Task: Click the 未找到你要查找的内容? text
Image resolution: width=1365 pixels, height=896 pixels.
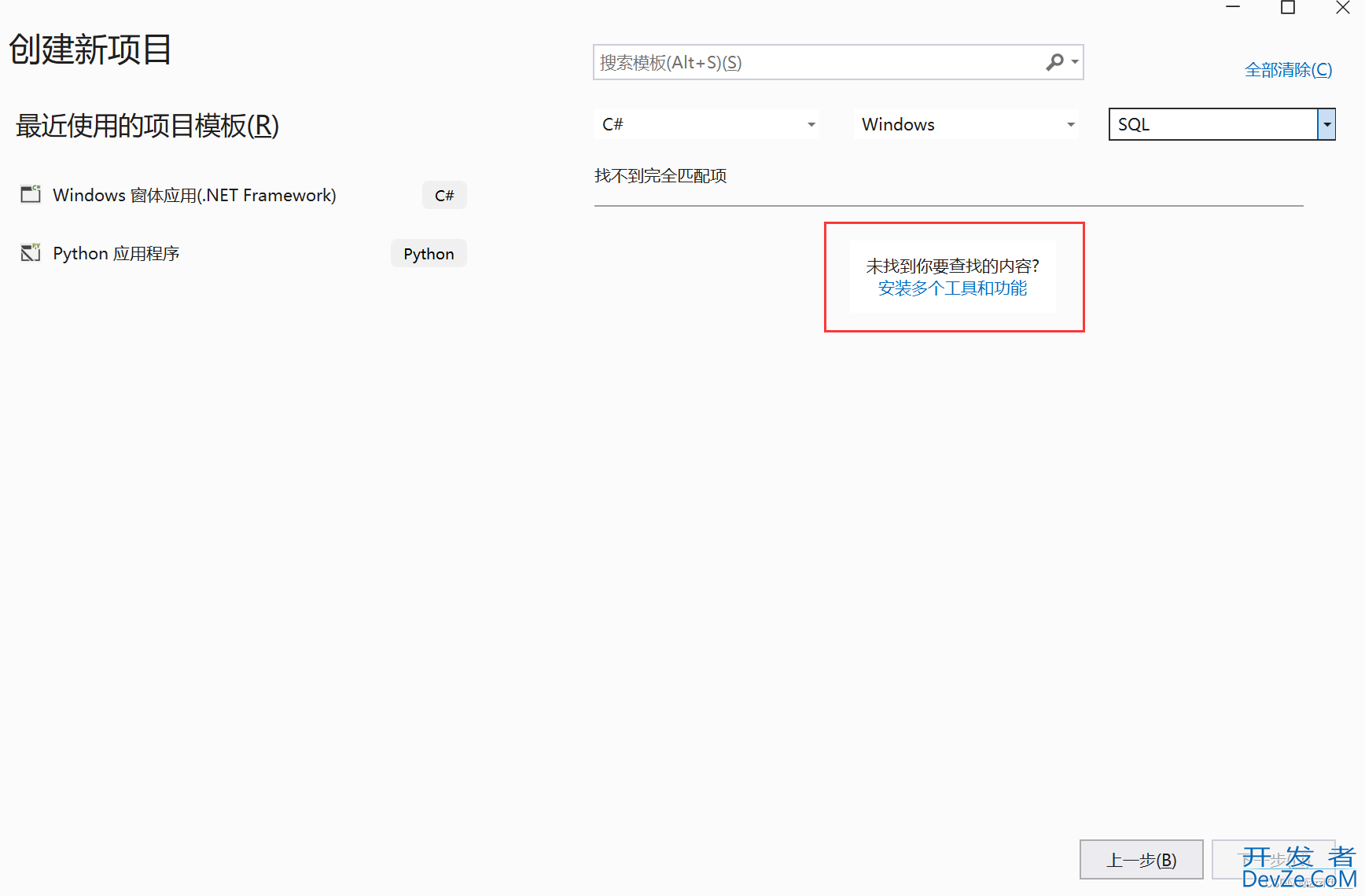Action: pos(952,266)
